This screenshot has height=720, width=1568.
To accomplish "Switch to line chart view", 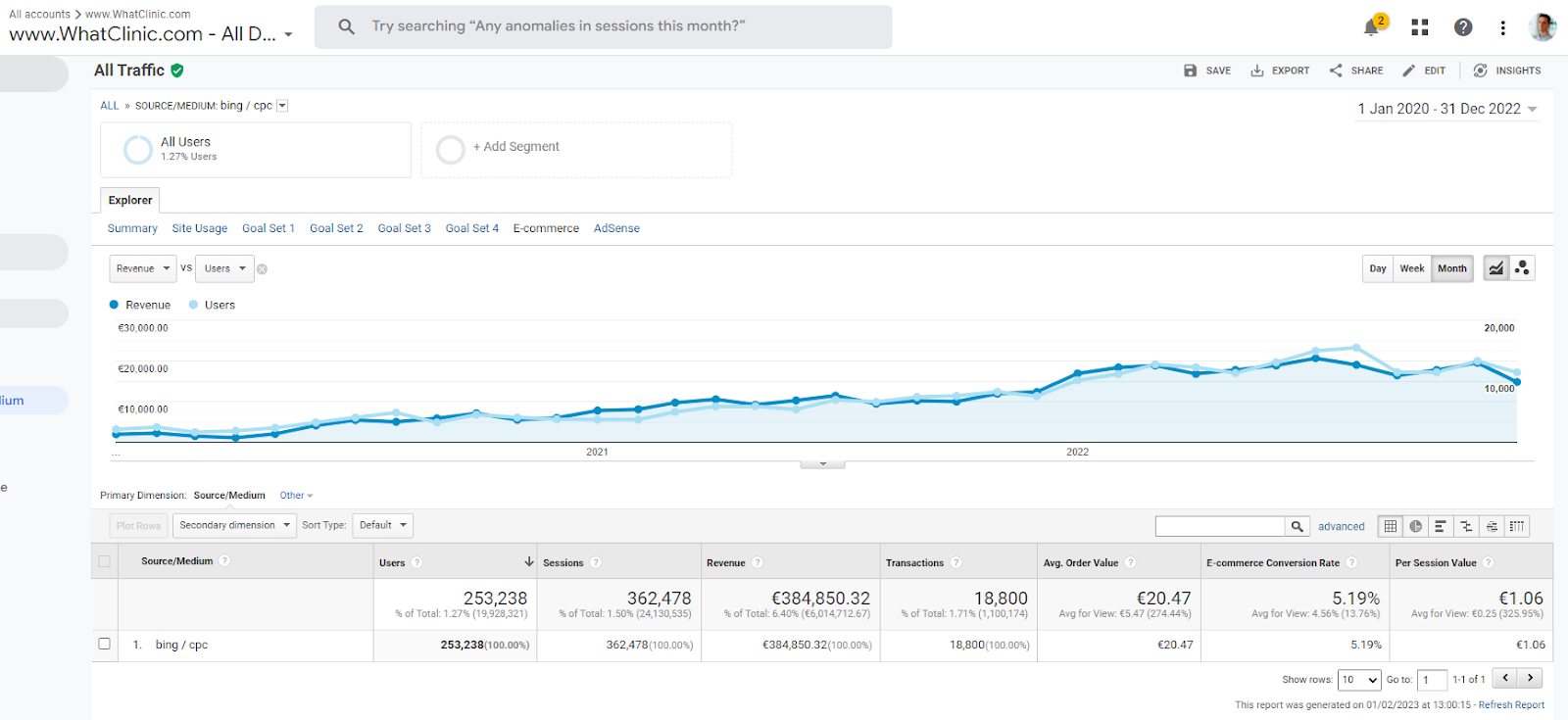I will pos(1495,268).
